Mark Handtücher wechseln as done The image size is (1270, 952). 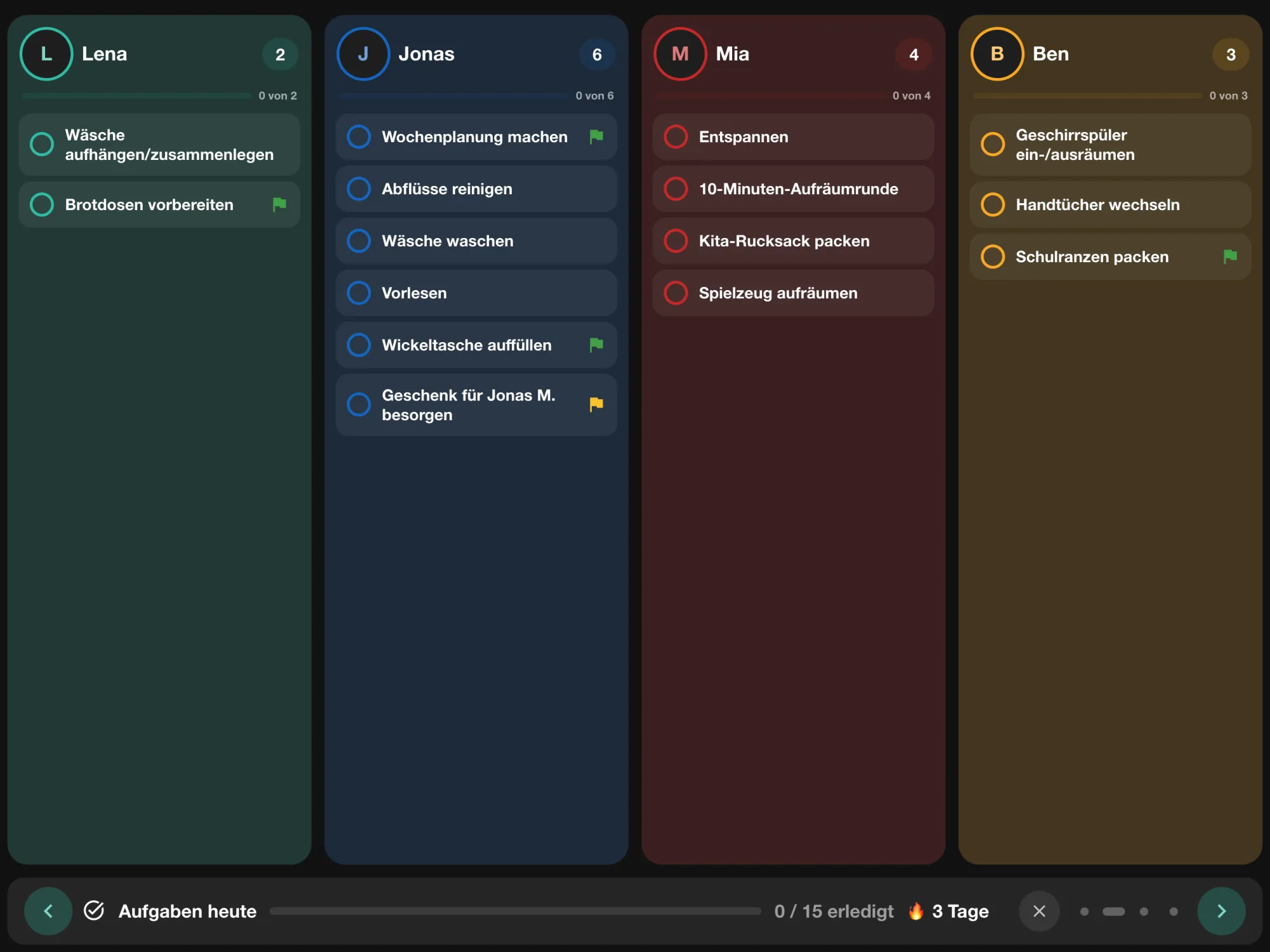993,204
